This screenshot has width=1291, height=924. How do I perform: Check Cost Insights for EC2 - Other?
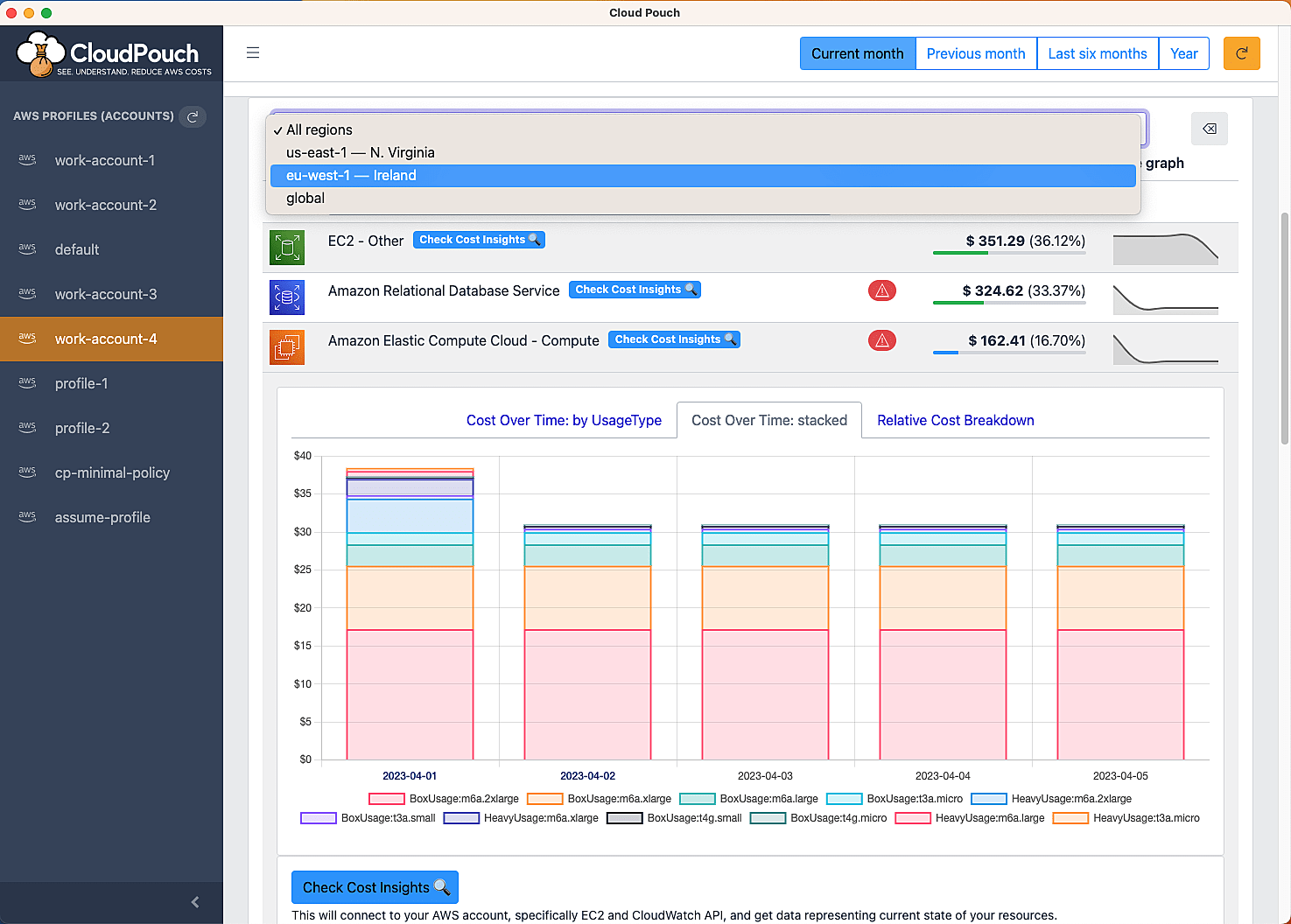tap(479, 240)
